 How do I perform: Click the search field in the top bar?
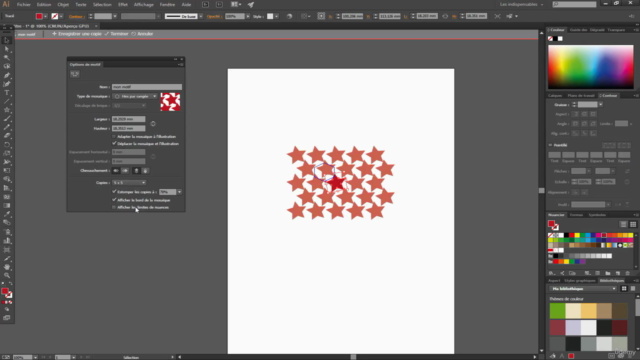(575, 4)
